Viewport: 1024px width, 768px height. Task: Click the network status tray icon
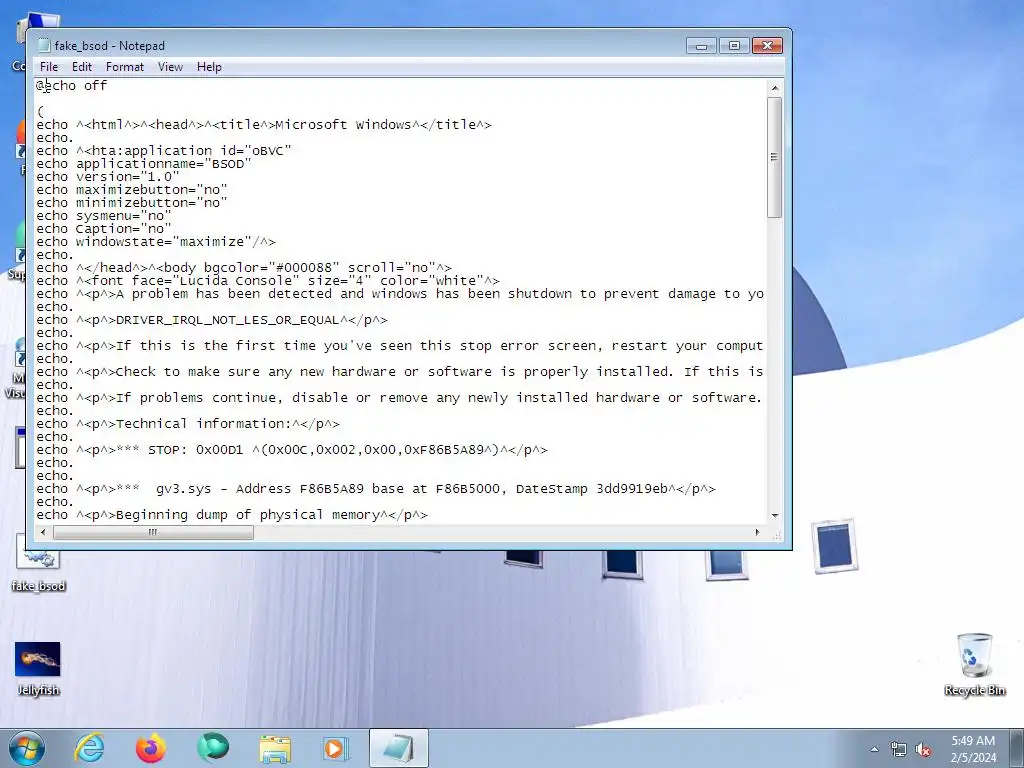click(899, 749)
